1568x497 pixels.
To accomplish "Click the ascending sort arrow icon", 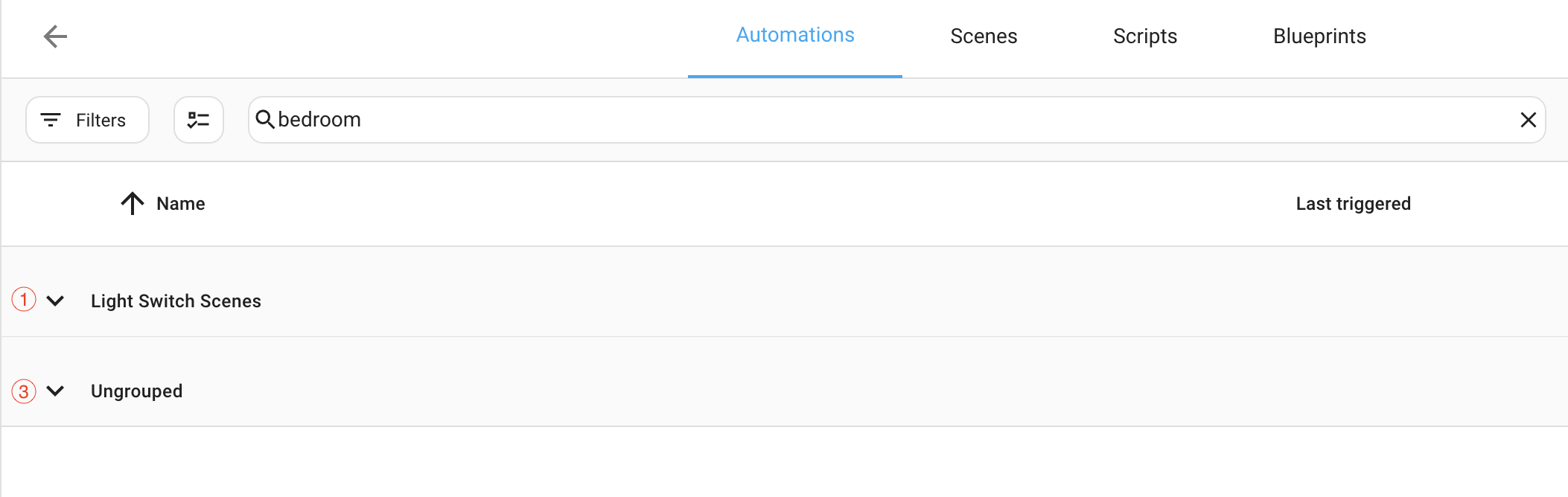I will pyautogui.click(x=131, y=203).
